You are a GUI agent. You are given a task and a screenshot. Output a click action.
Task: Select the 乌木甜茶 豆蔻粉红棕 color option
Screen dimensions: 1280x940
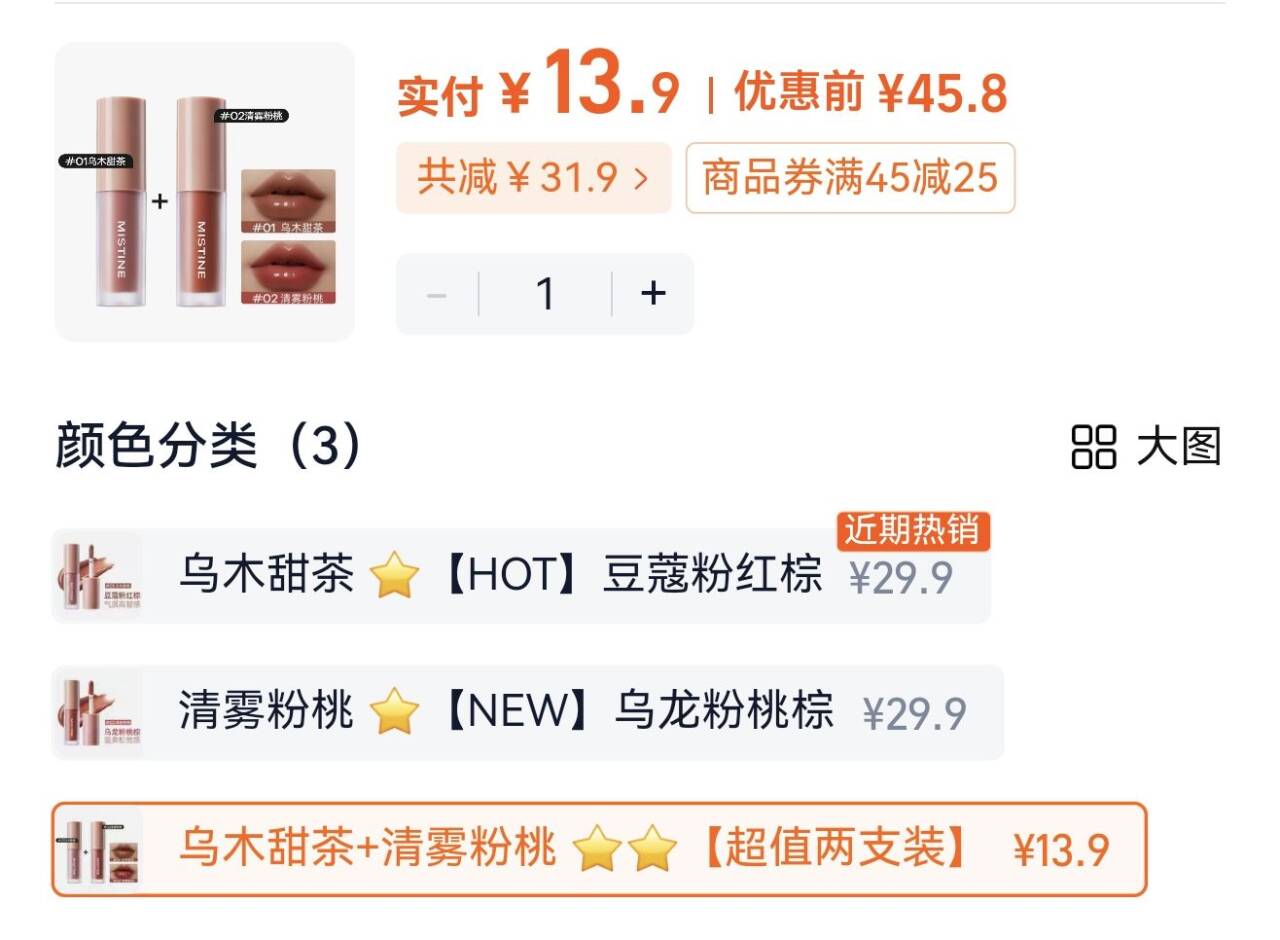click(x=521, y=576)
